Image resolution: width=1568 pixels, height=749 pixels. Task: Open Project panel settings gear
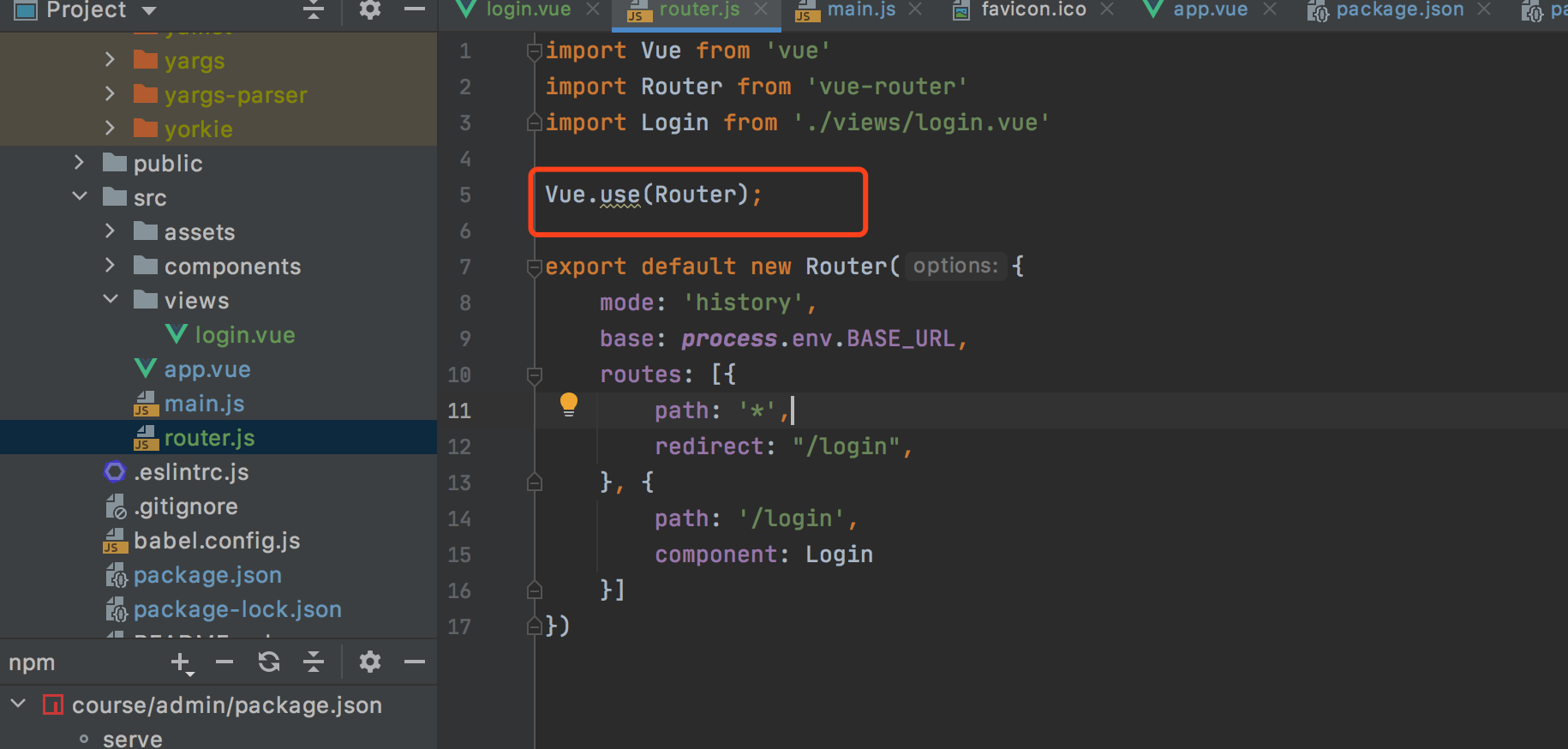click(369, 9)
